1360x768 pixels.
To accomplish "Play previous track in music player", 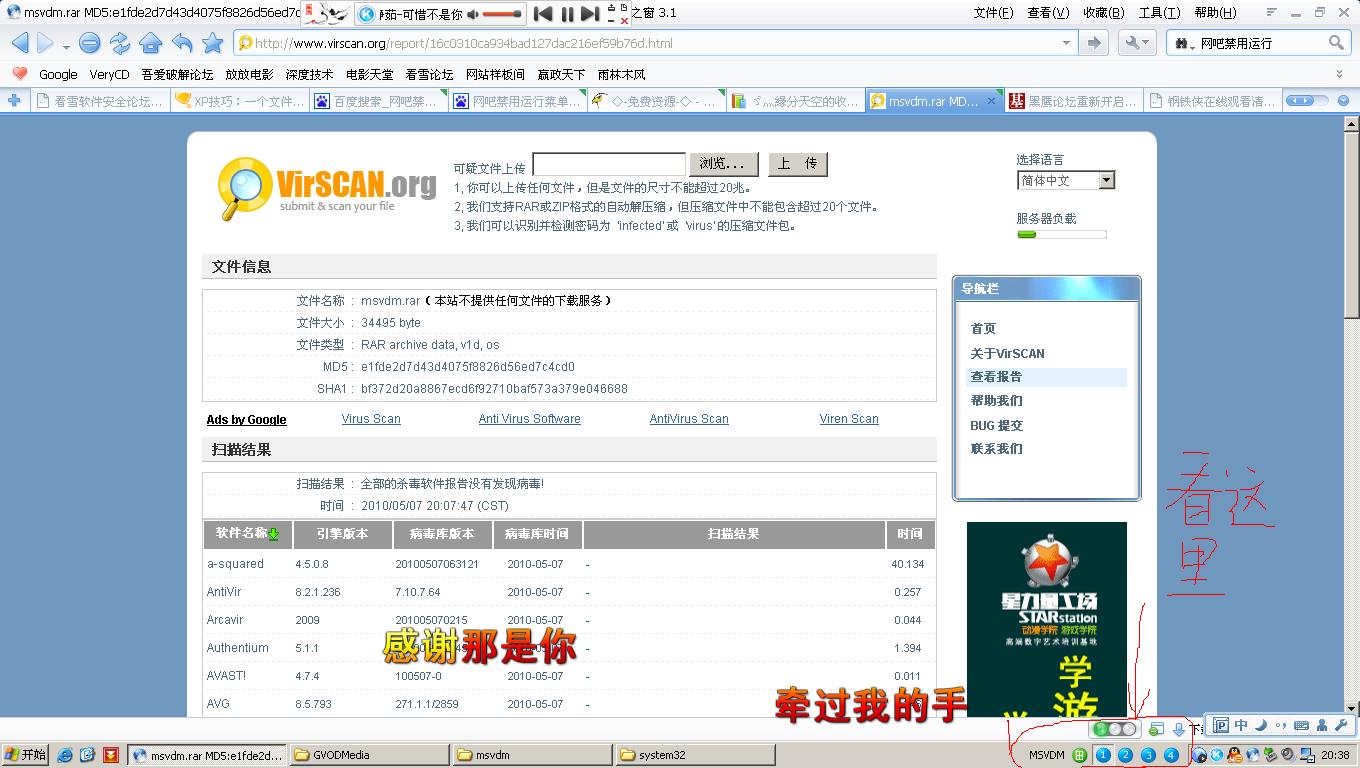I will coord(543,14).
